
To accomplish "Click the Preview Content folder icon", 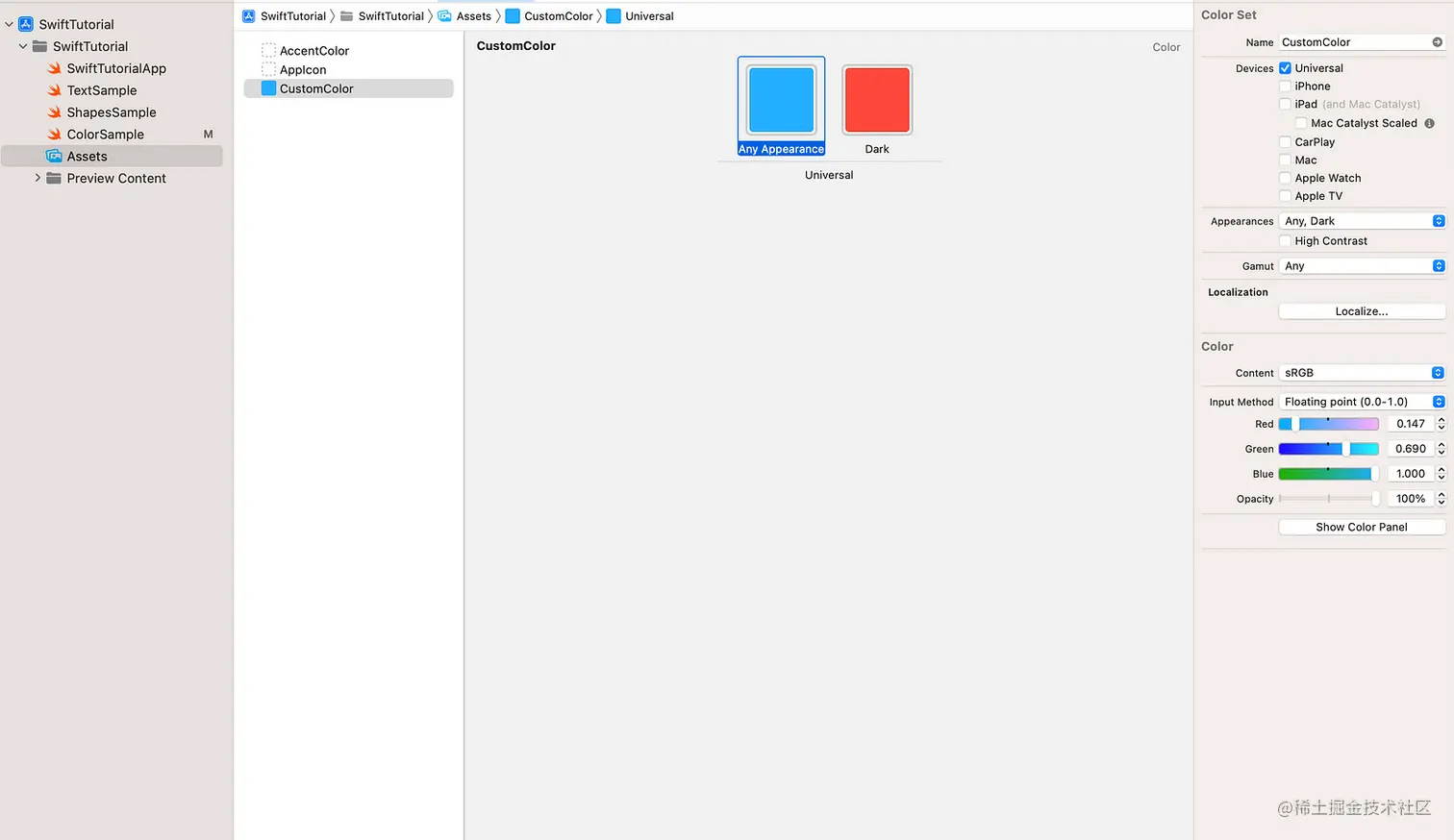I will coord(54,179).
